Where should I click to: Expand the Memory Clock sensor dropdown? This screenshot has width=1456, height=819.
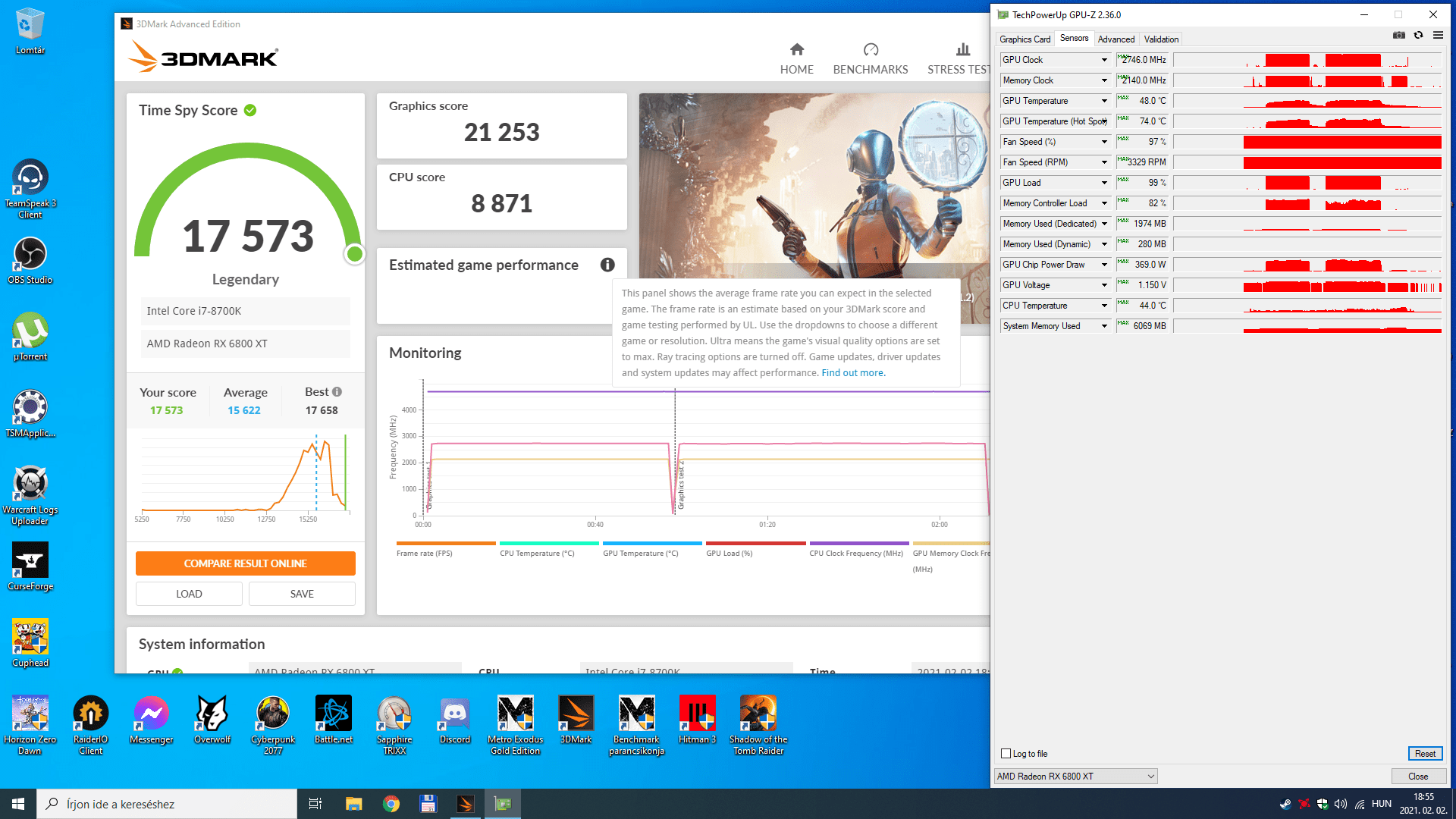click(1104, 80)
